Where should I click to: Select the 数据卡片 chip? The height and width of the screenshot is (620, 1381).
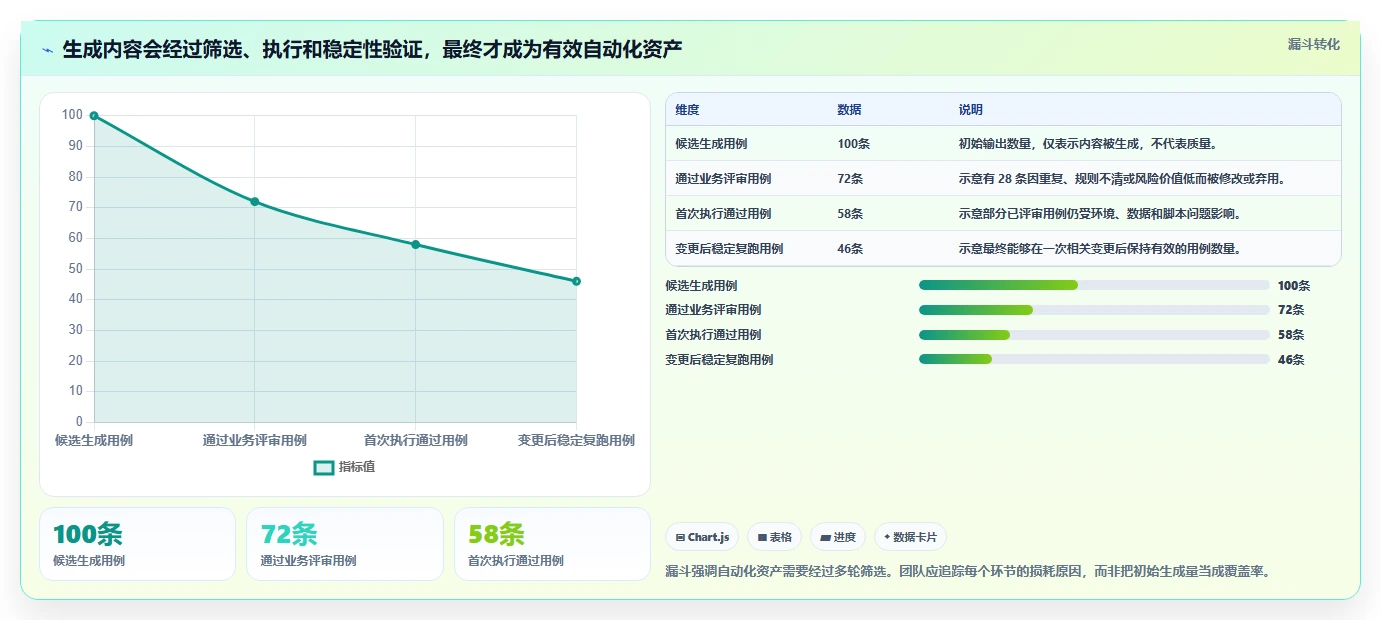tap(910, 537)
